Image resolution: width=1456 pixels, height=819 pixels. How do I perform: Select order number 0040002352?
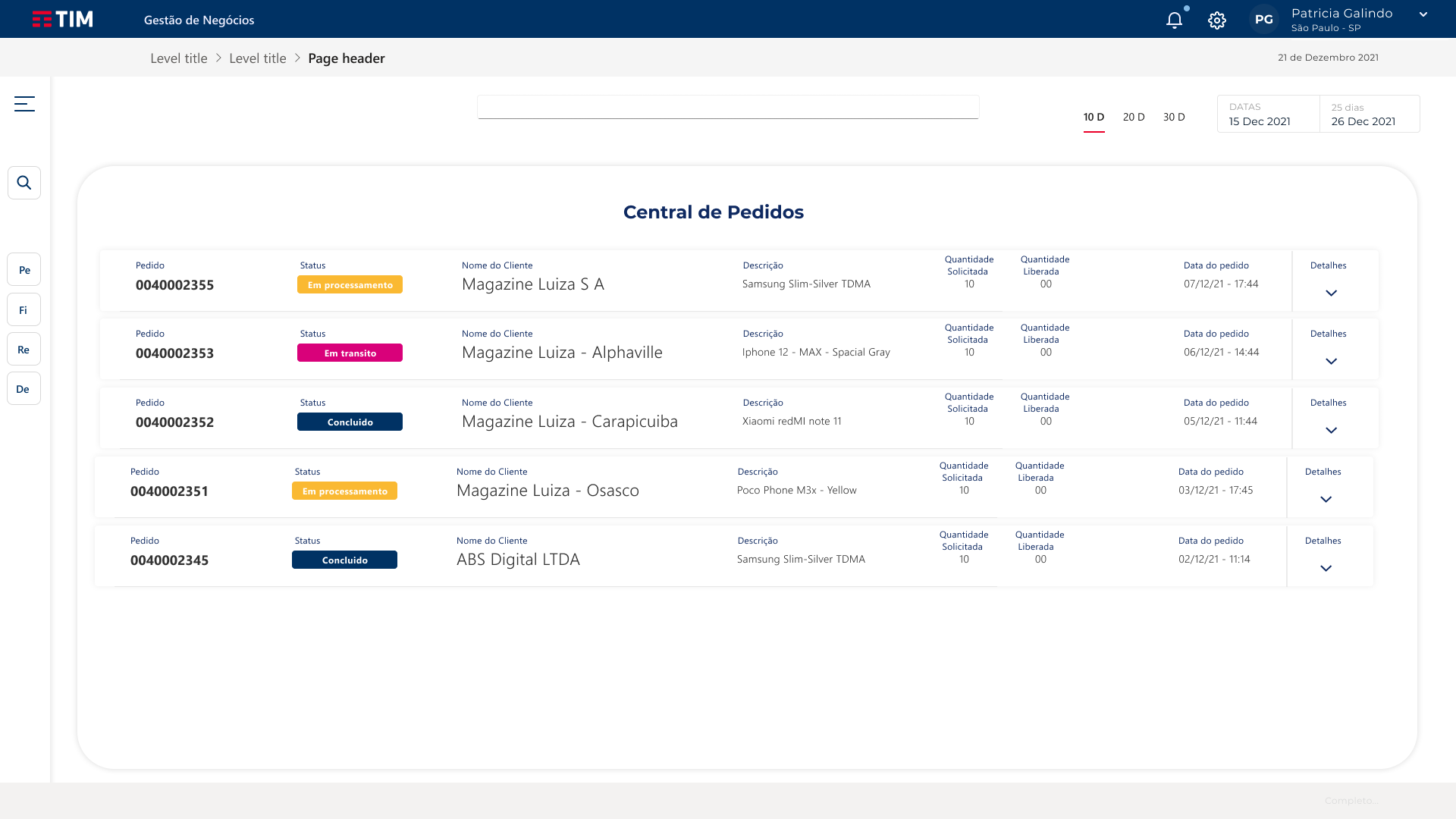[x=174, y=422]
